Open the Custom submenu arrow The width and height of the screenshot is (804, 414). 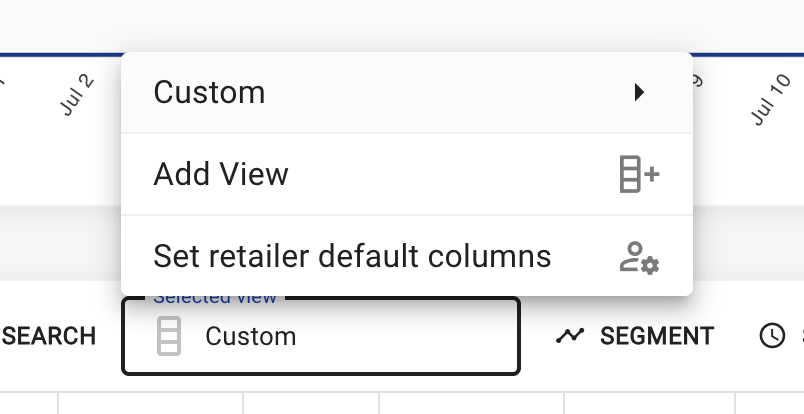coord(639,92)
